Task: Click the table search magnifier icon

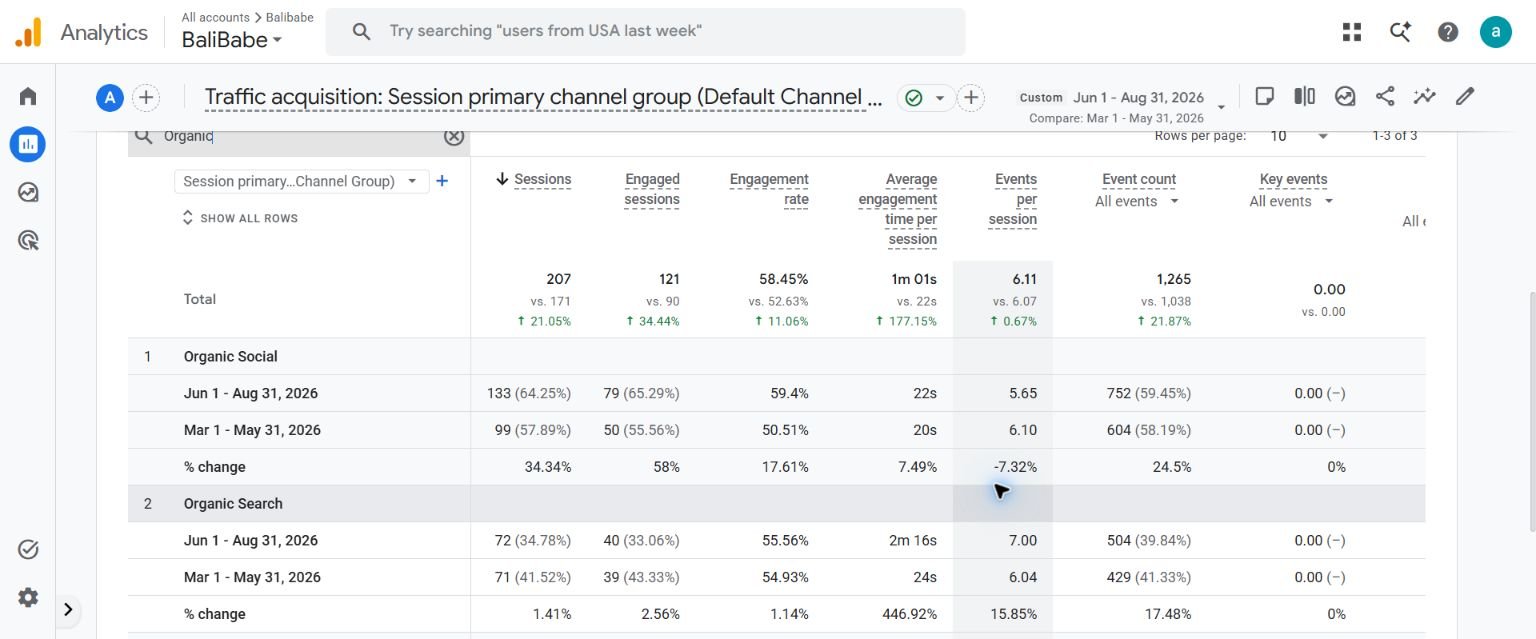Action: coord(144,136)
